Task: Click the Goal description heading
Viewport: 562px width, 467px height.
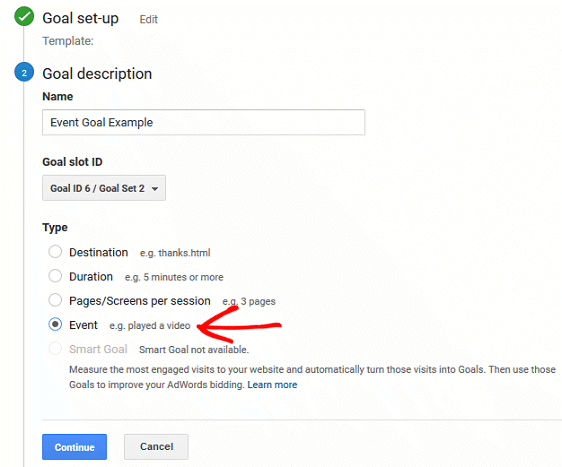Action: click(x=97, y=74)
